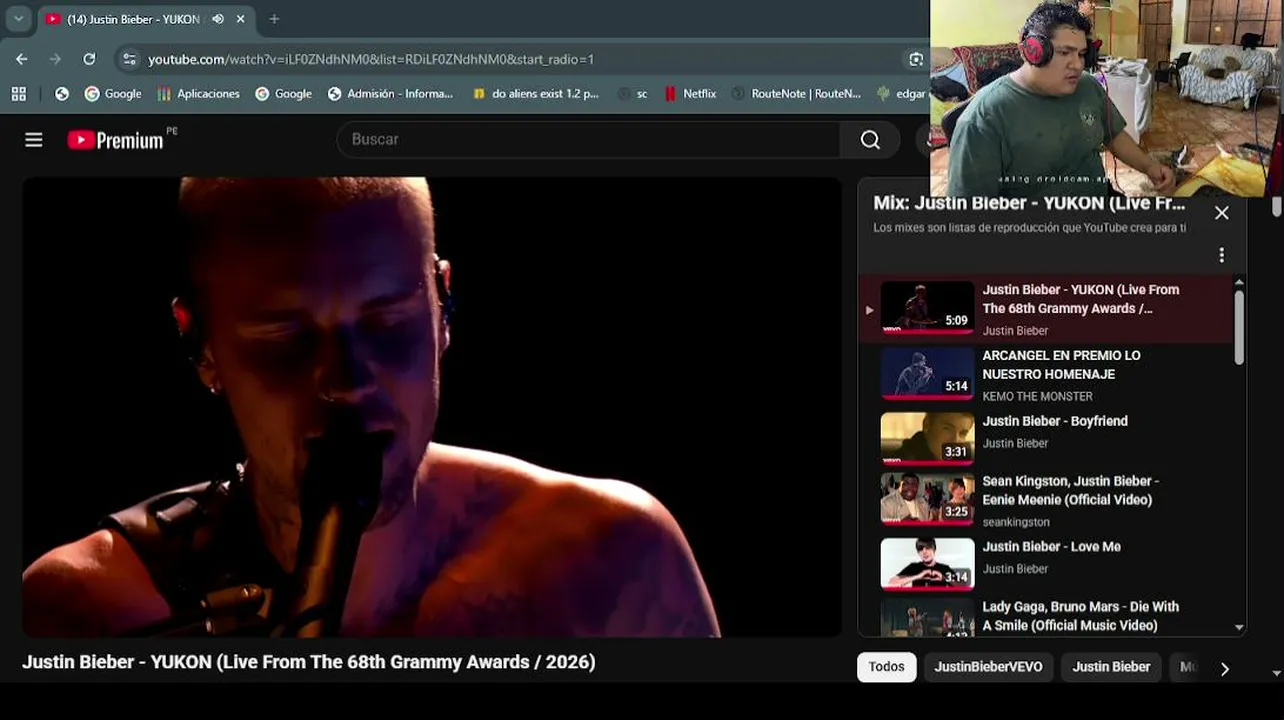Open the Netflix bookmark
Screen dimensions: 1284x720
[690, 93]
